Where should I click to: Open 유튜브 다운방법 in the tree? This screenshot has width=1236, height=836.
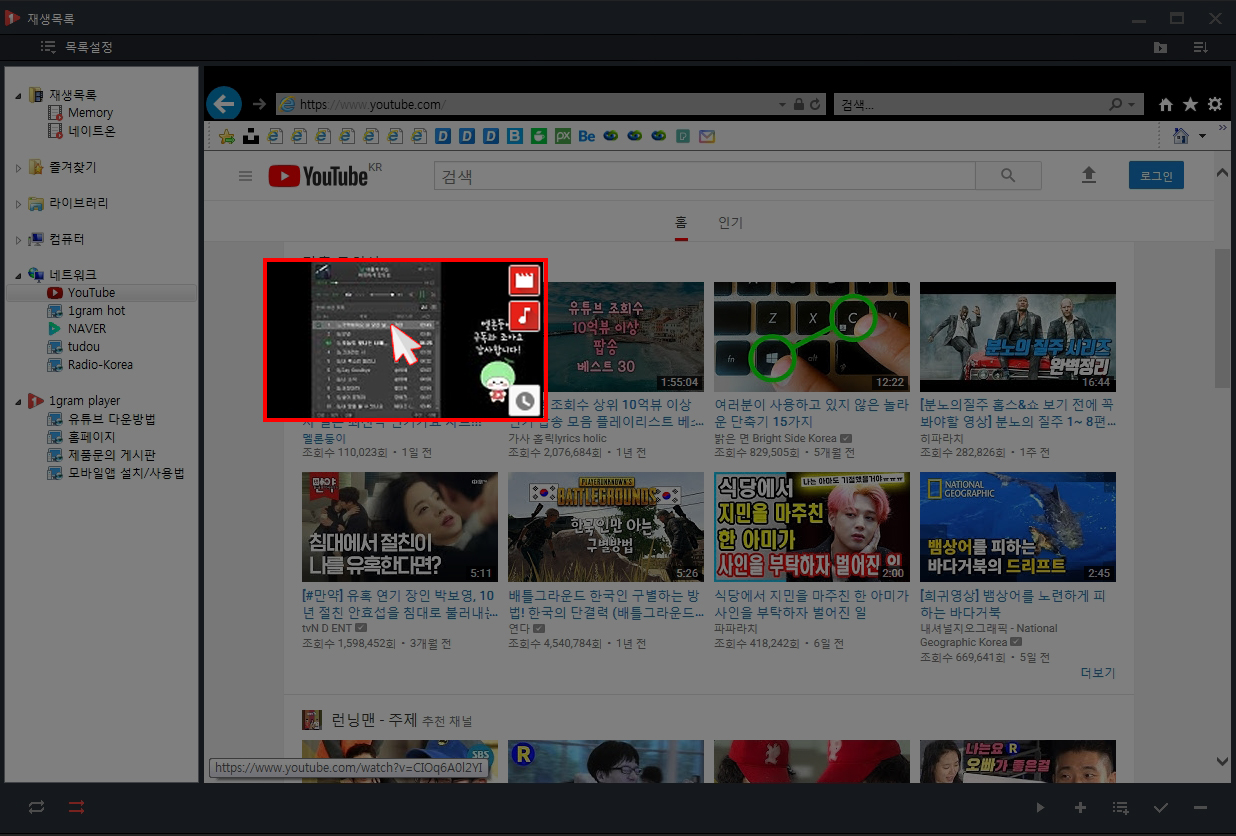click(x=112, y=419)
